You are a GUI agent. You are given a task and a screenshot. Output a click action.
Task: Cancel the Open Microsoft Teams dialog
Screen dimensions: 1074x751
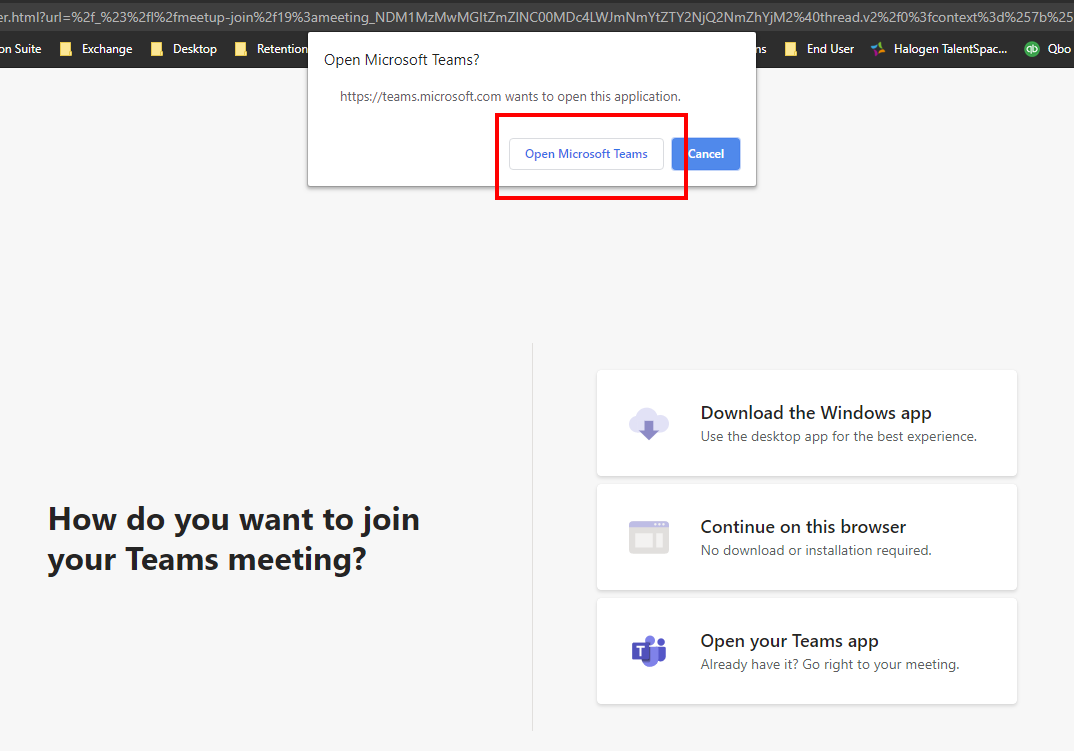click(x=705, y=154)
